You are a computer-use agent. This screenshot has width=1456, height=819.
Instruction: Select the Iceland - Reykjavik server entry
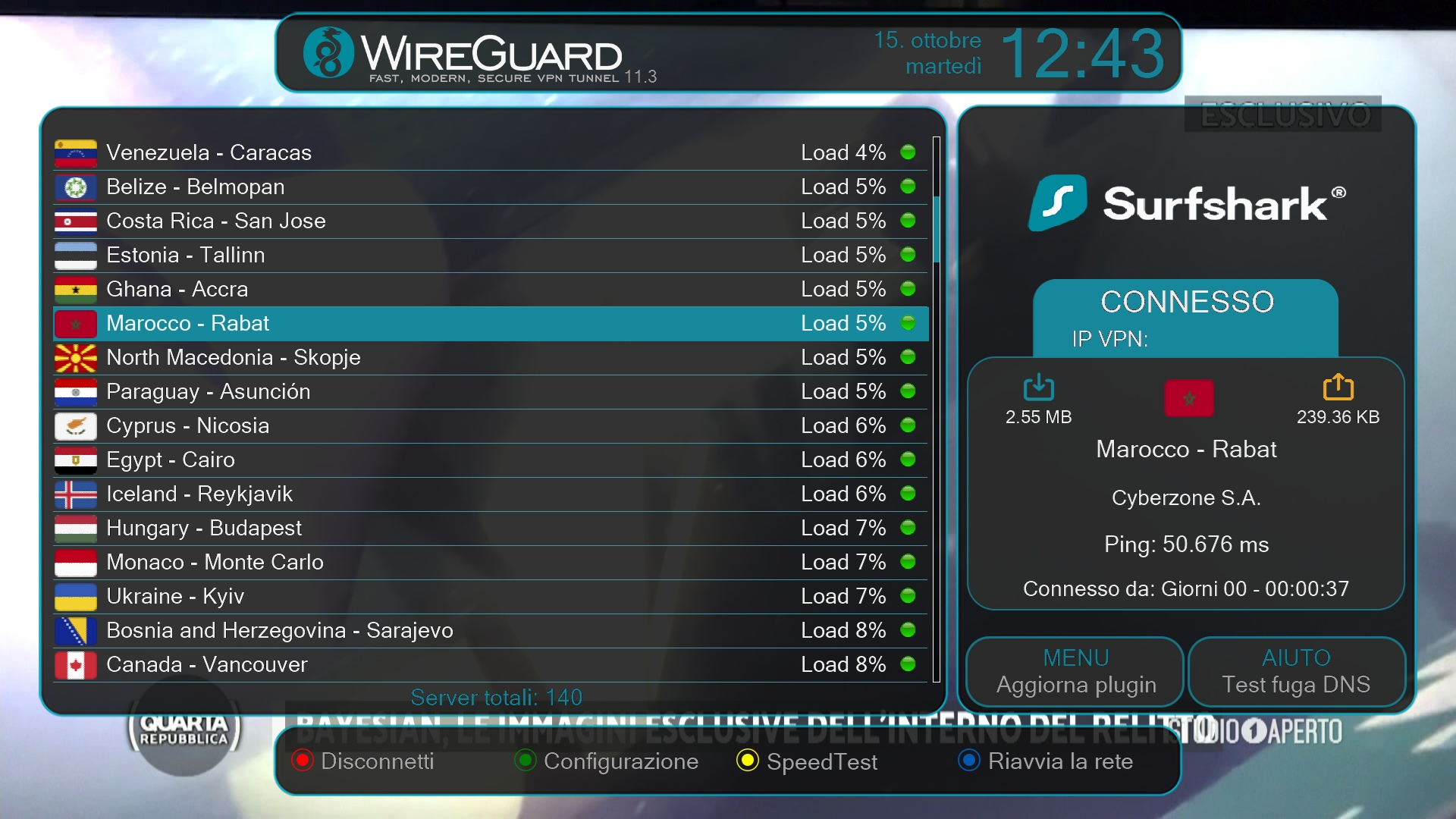(491, 494)
